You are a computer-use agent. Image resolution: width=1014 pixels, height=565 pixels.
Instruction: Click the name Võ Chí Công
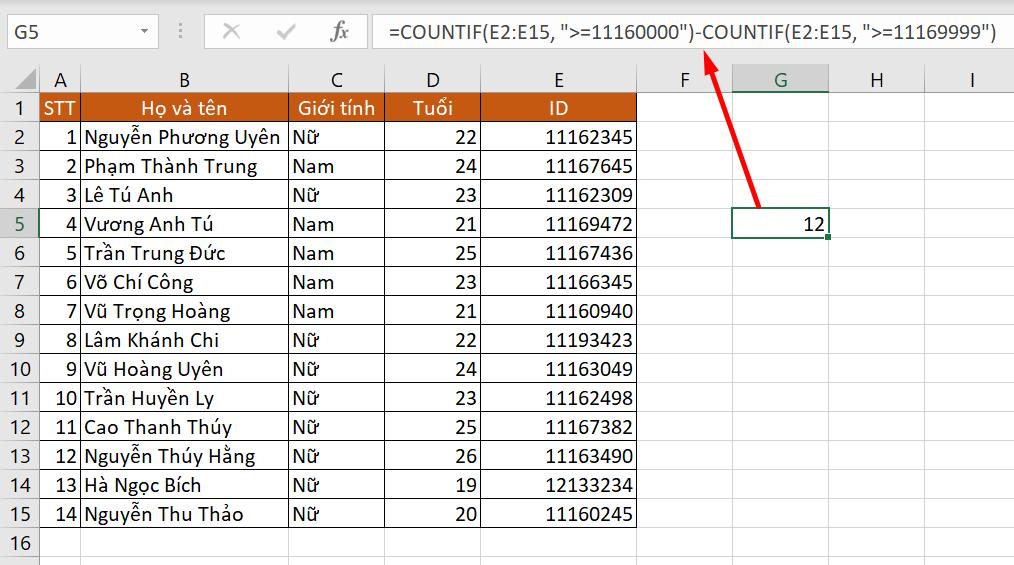click(x=138, y=282)
